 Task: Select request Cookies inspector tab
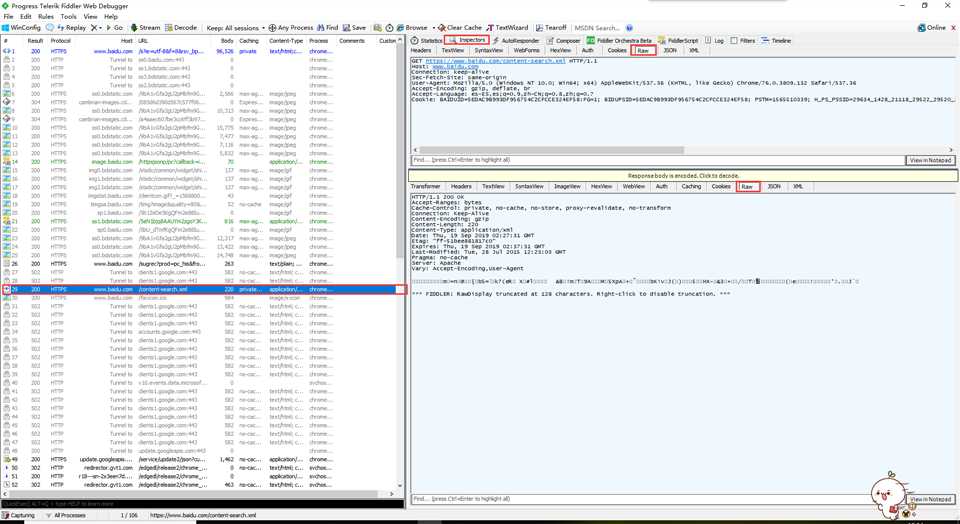click(x=617, y=50)
